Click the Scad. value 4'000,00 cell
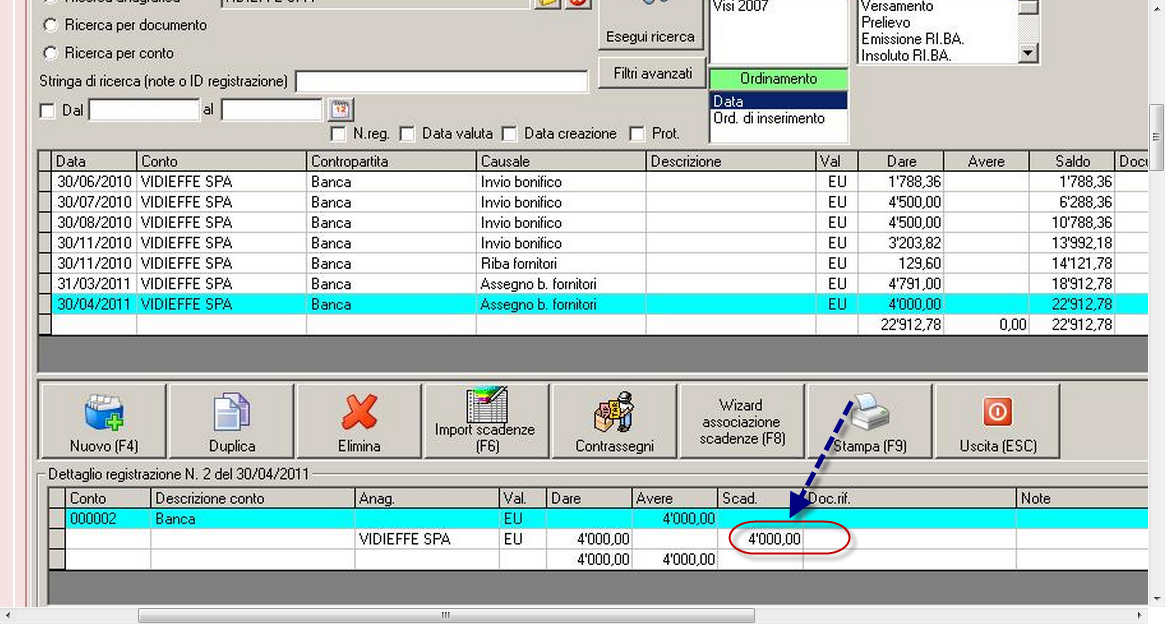Viewport: 1165px width, 624px height. (x=761, y=539)
